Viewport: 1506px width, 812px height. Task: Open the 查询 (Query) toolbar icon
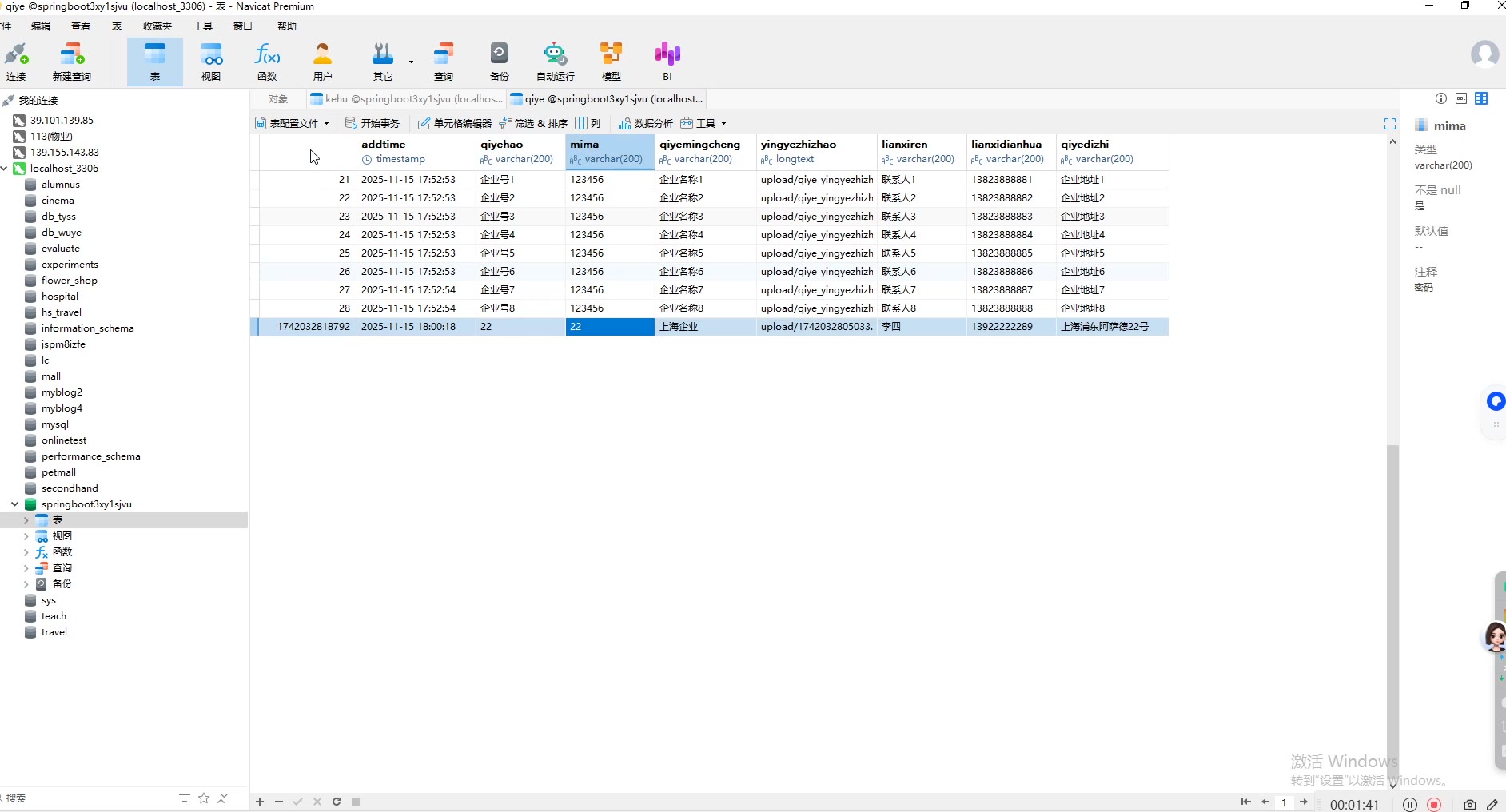coord(444,62)
